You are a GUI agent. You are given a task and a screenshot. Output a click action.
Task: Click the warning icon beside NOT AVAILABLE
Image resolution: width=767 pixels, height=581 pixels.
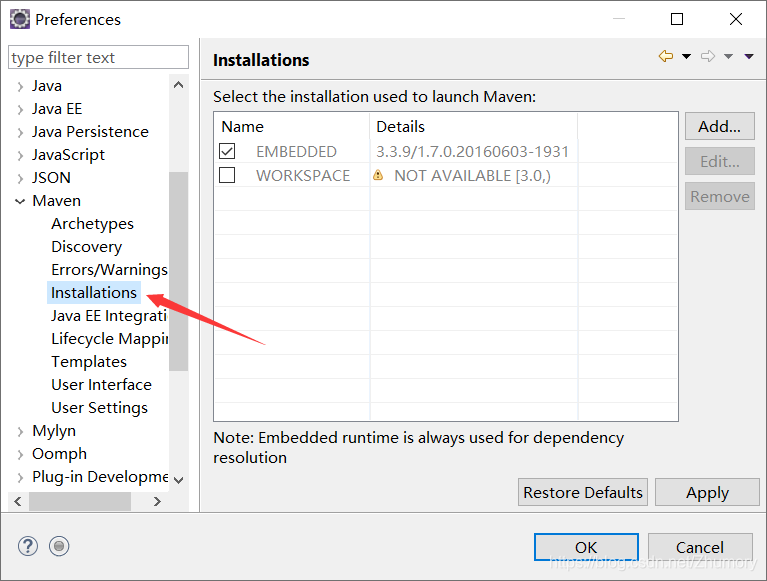(378, 175)
